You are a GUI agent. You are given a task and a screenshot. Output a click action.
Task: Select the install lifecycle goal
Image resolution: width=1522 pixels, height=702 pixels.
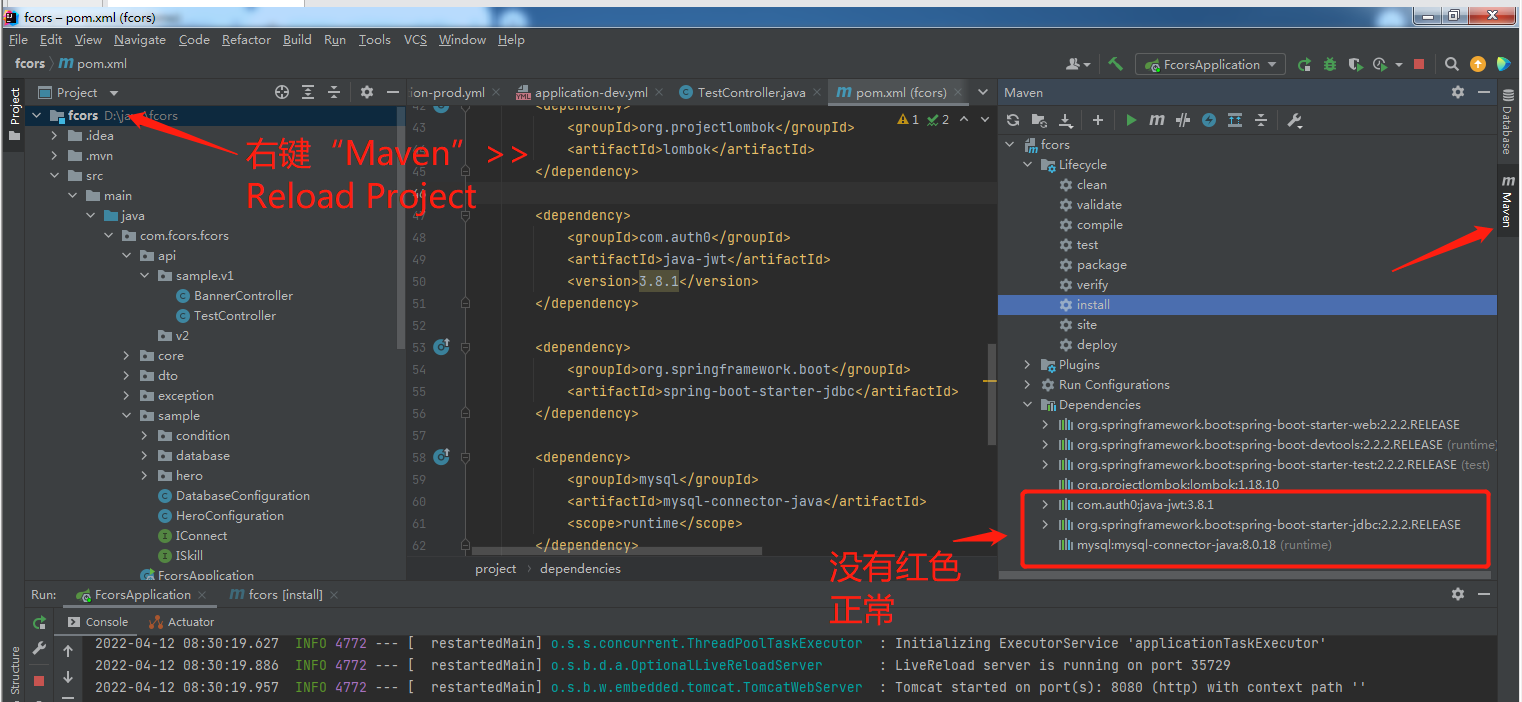click(x=1093, y=305)
